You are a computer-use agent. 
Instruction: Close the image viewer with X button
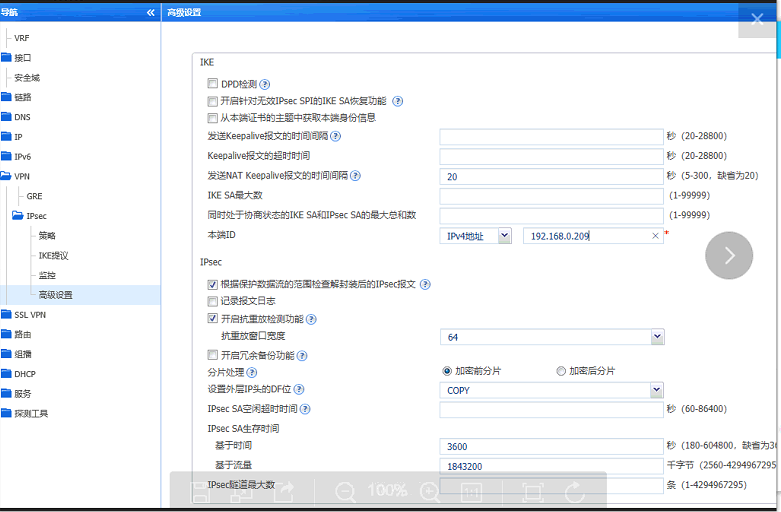tap(757, 19)
